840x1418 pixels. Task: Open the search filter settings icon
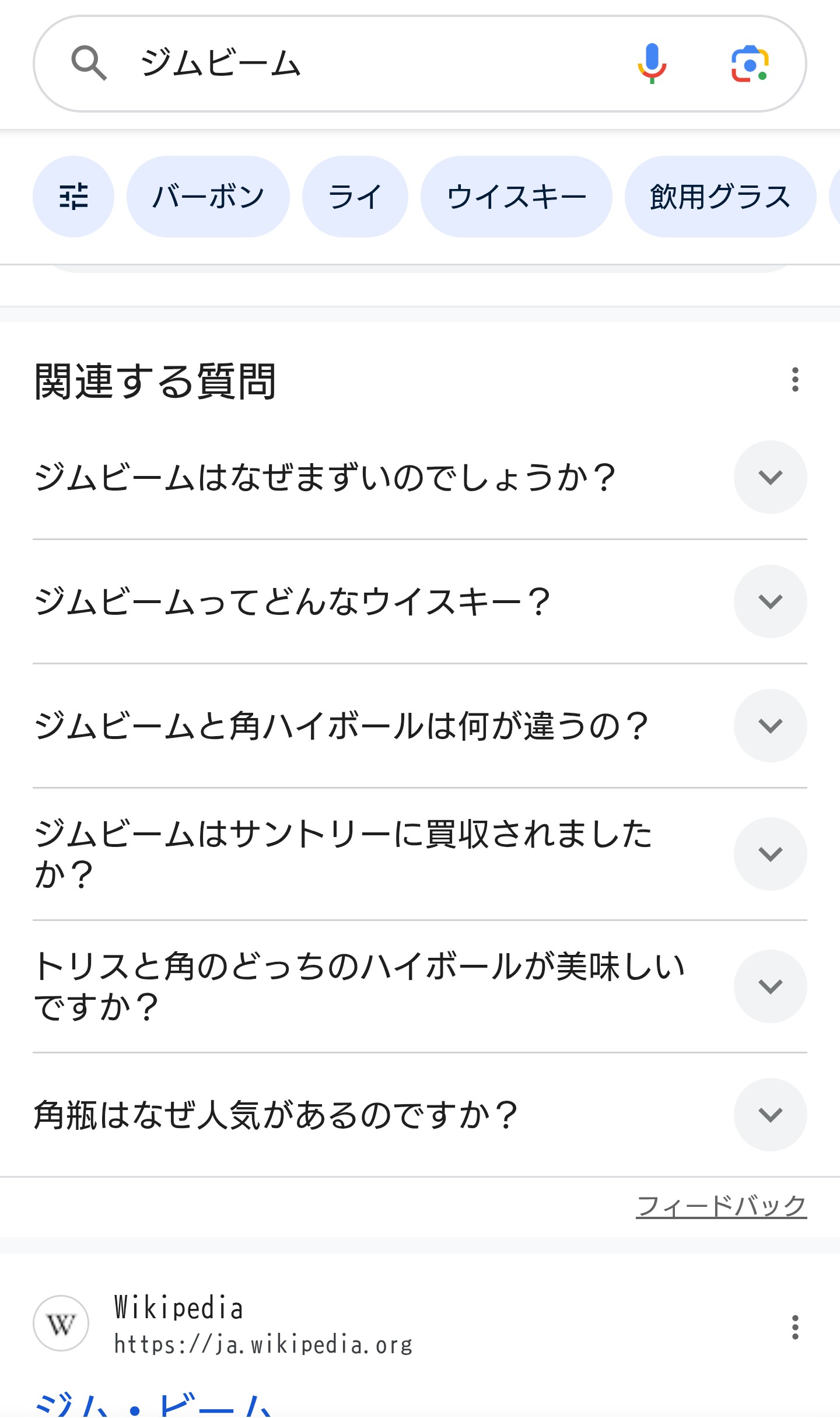pos(73,197)
